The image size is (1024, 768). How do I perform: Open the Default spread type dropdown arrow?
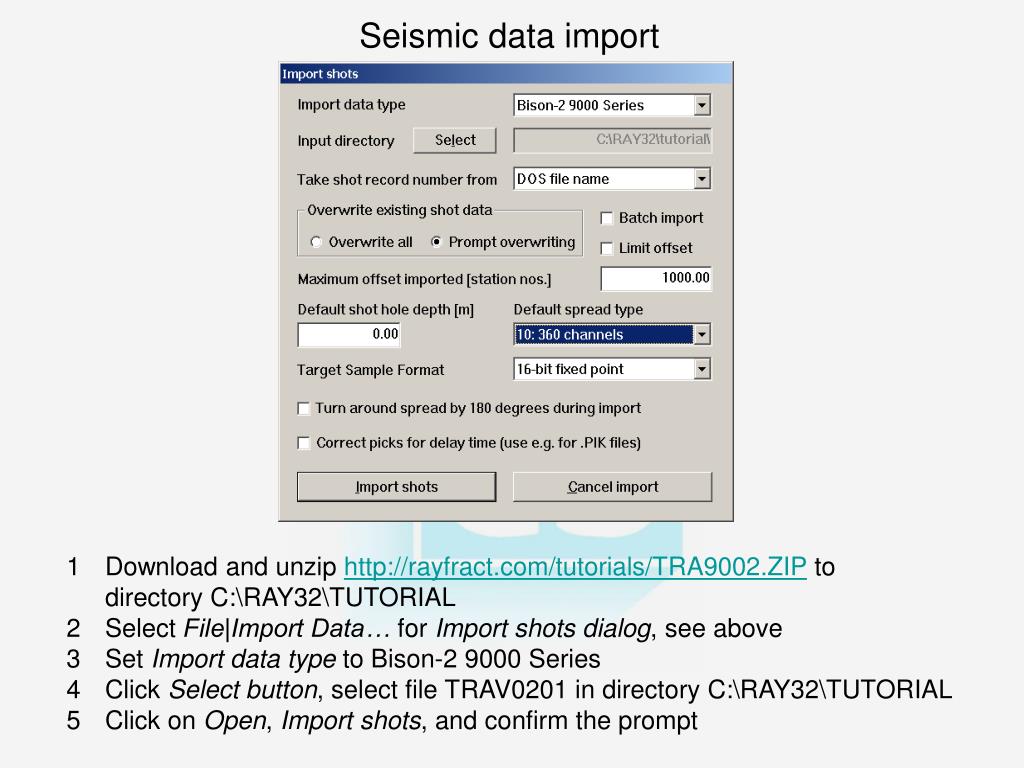702,335
